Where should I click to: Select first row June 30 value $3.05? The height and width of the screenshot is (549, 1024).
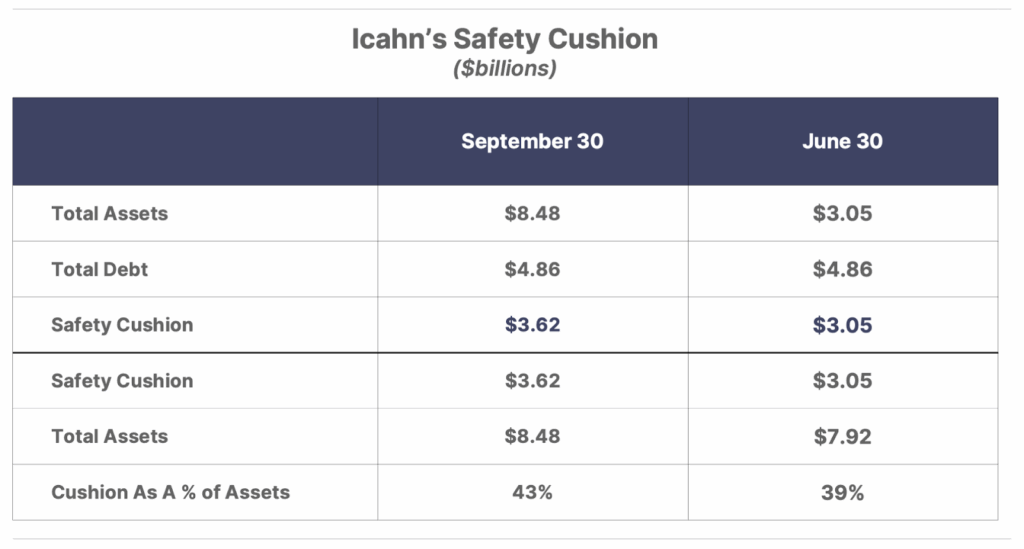point(842,213)
